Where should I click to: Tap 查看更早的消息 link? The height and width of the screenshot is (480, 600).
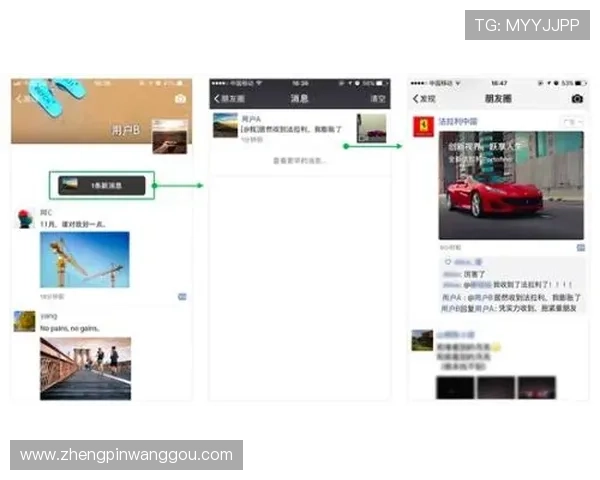point(300,160)
